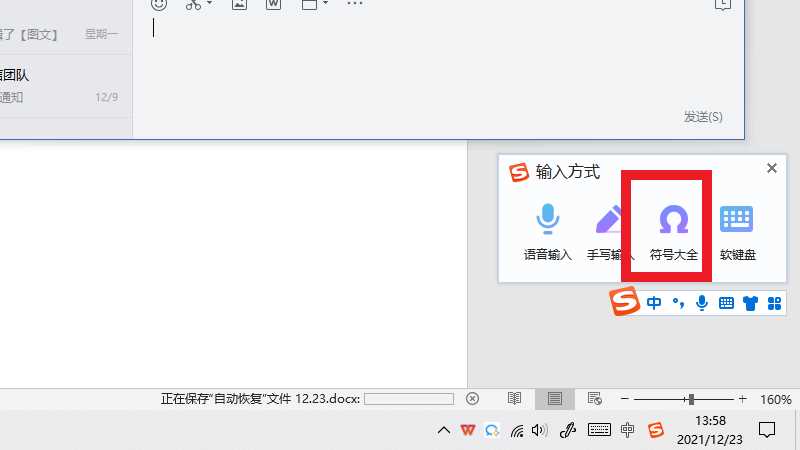The image size is (800, 450).
Task: Open WPS icon in system tray
Action: pyautogui.click(x=468, y=430)
